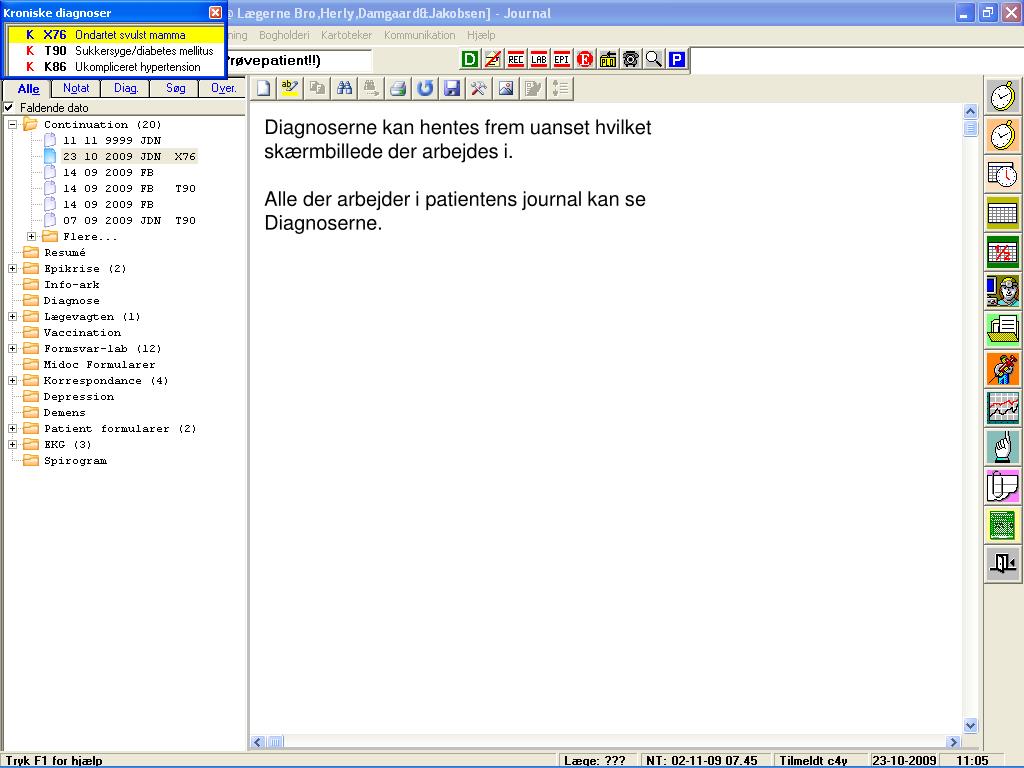Open the Kartoteker menu
Screen dimensions: 1024x768
(x=346, y=35)
